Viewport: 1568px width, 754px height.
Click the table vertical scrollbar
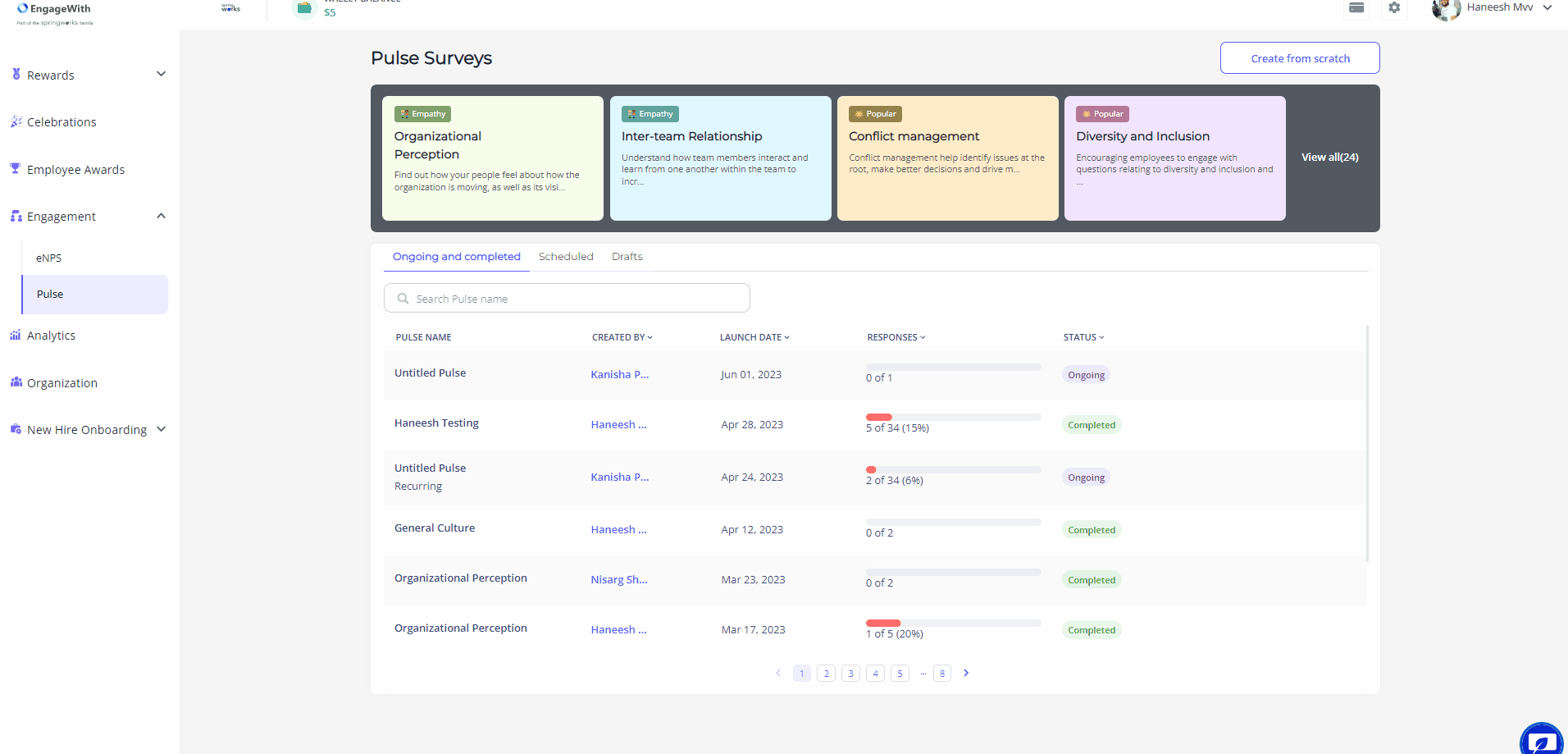click(1367, 443)
